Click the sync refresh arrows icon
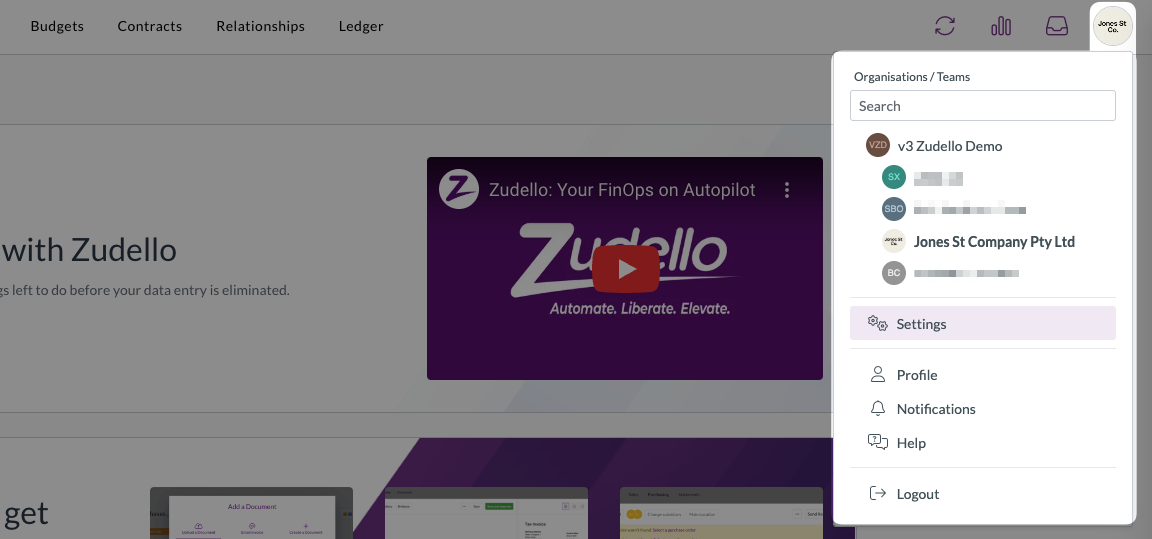 coord(944,26)
